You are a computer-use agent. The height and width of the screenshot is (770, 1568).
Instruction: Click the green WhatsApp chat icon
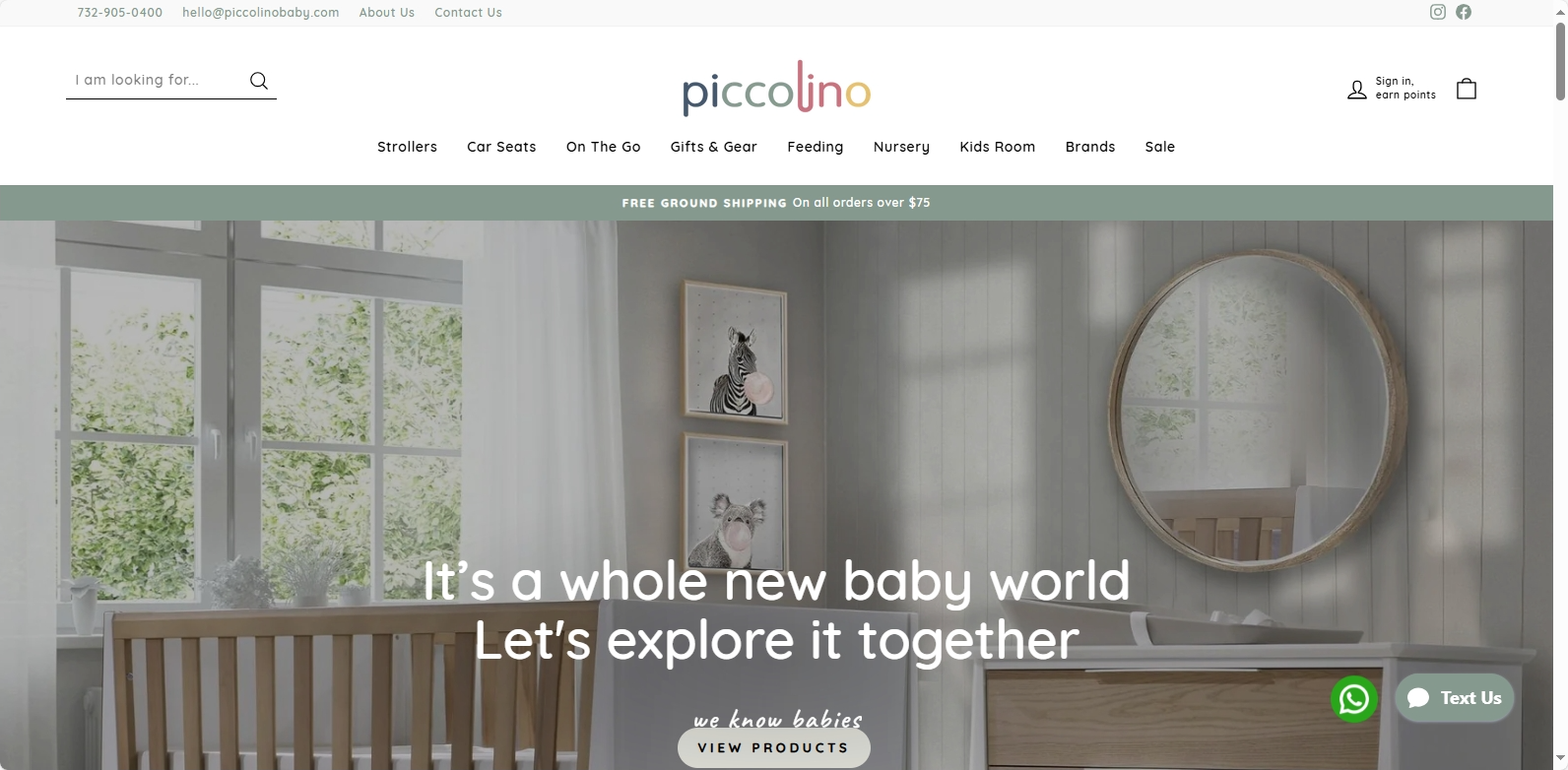1354,699
